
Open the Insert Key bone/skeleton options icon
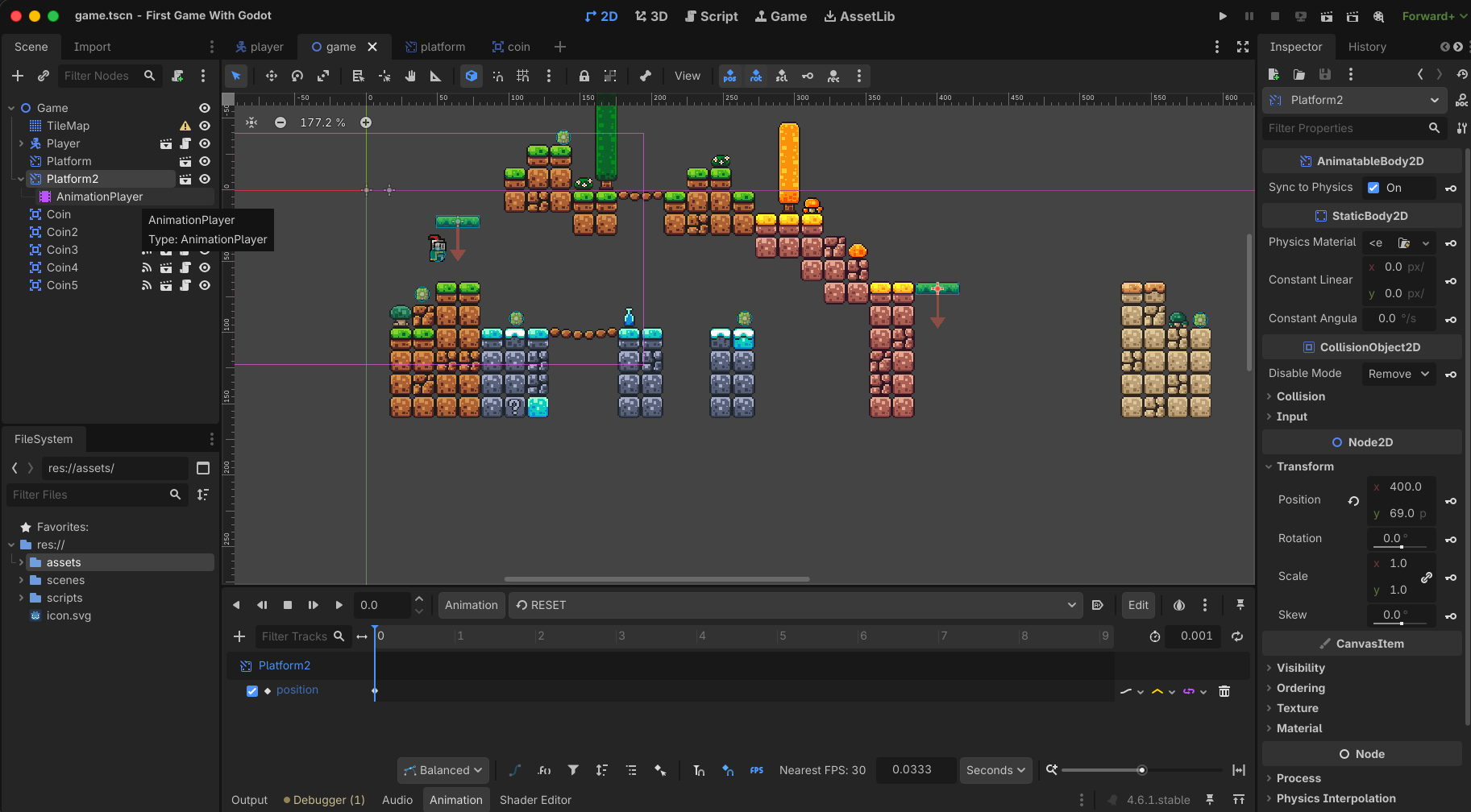(x=645, y=76)
